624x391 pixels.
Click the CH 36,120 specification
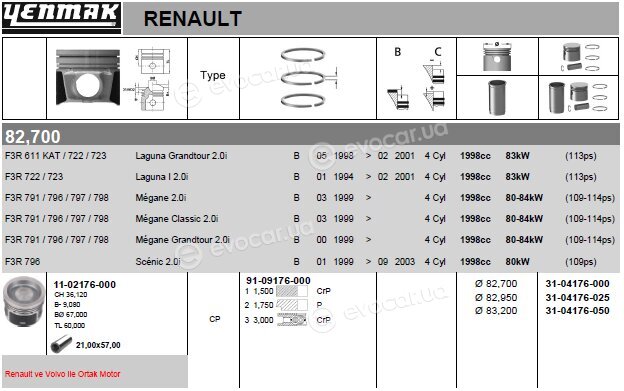click(x=70, y=295)
